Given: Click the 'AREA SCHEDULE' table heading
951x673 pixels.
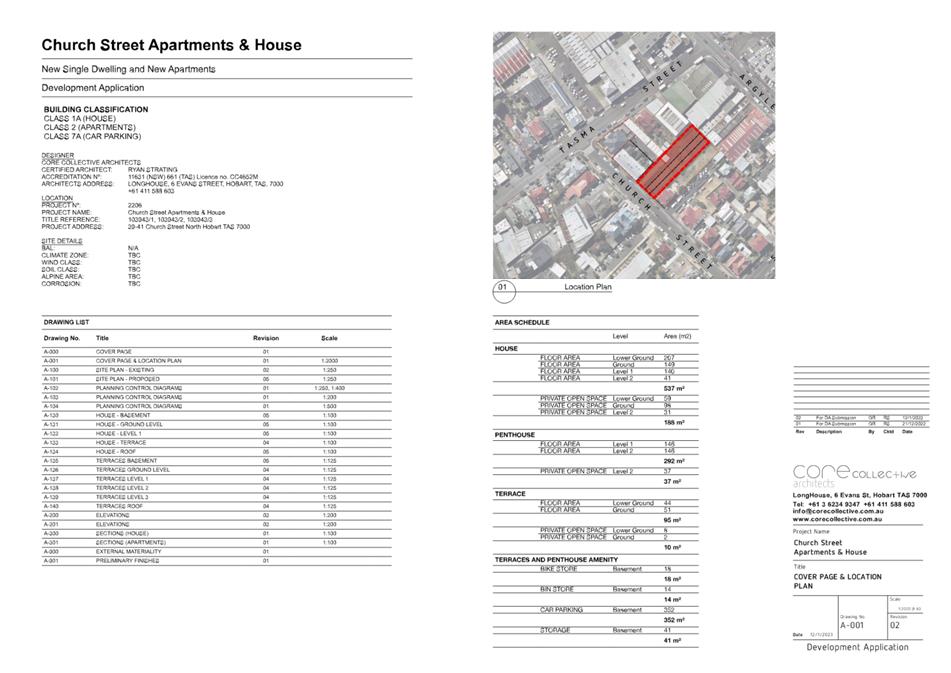Looking at the screenshot, I should pos(522,323).
